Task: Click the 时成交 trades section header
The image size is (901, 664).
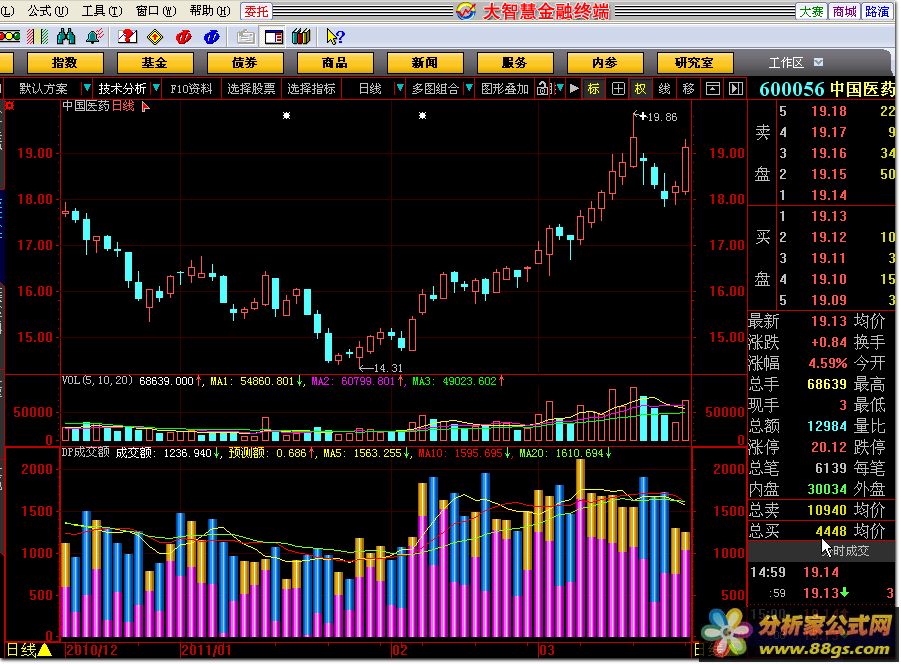Action: click(x=848, y=551)
